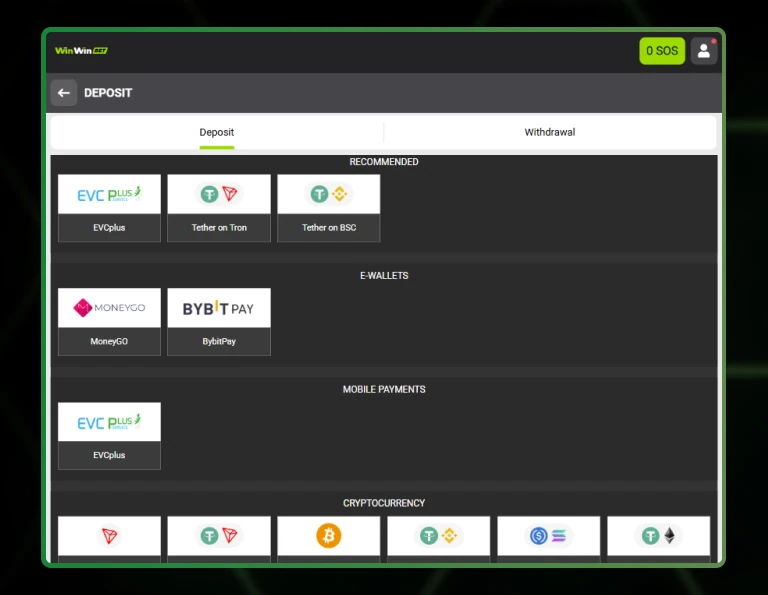Select the Deposit tab
768x595 pixels.
tap(216, 132)
